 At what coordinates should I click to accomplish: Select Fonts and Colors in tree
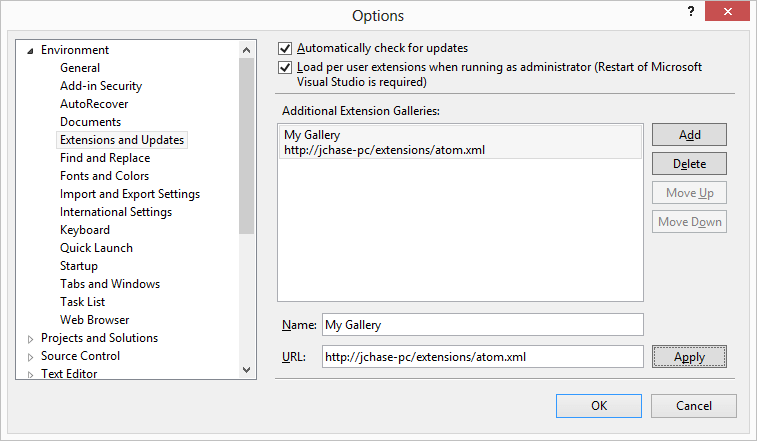(104, 176)
